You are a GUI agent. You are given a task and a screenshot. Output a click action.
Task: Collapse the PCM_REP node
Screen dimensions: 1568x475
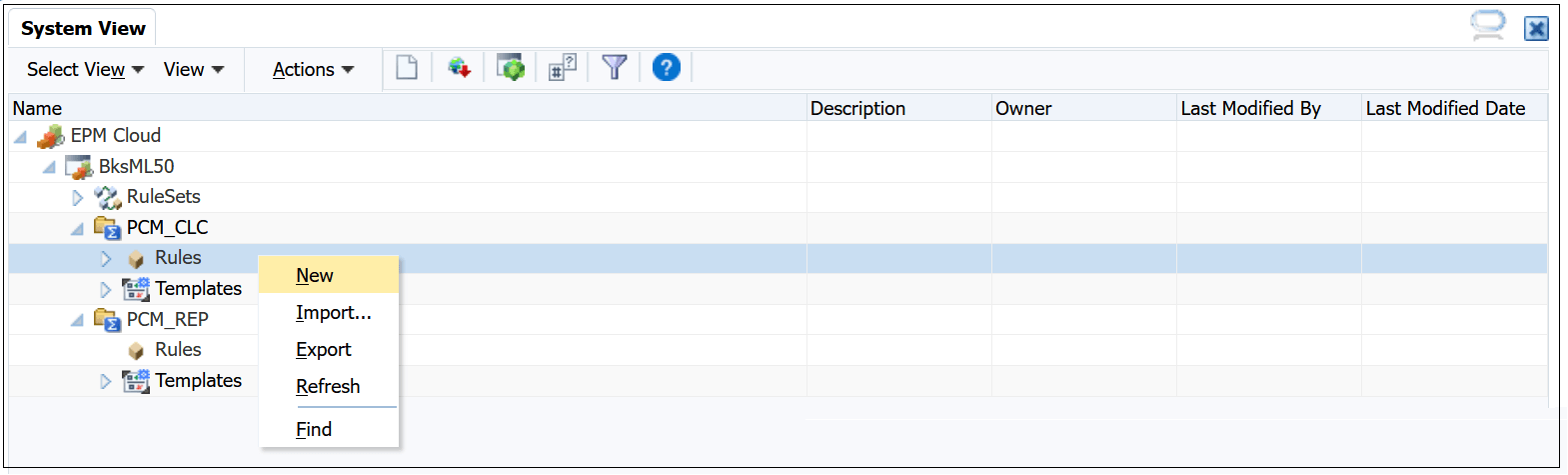[77, 320]
